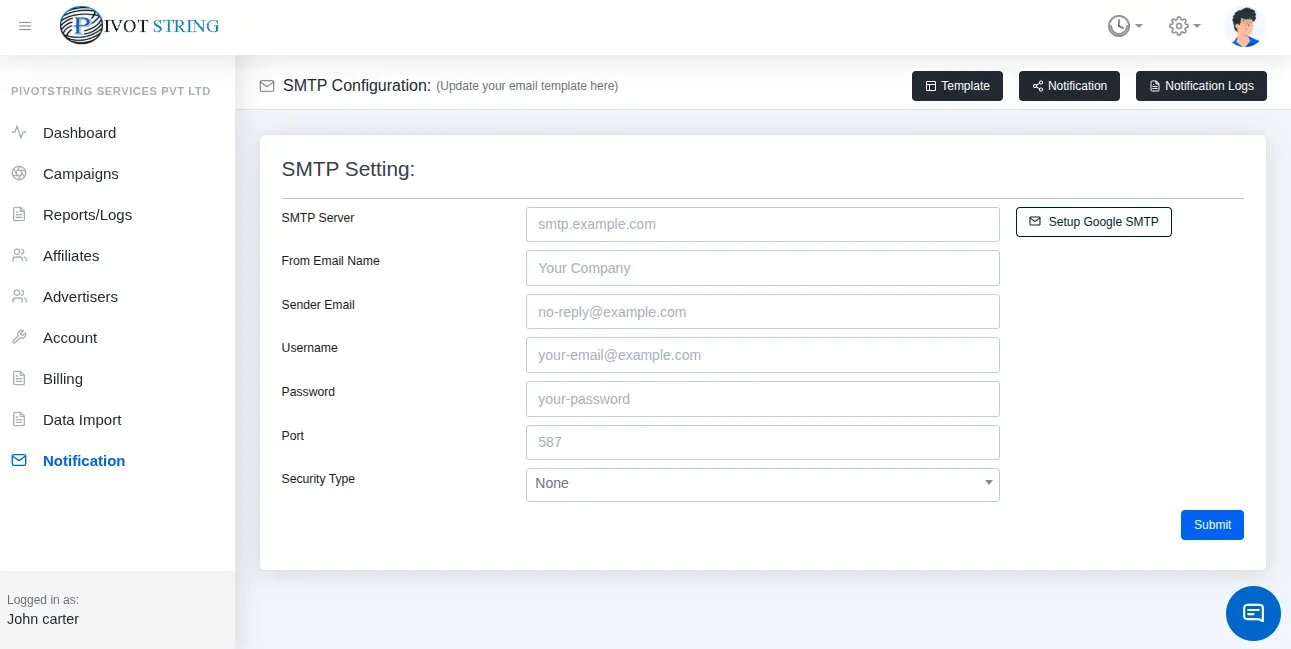Submit the SMTP settings form
The width and height of the screenshot is (1291, 649).
[x=1212, y=524]
